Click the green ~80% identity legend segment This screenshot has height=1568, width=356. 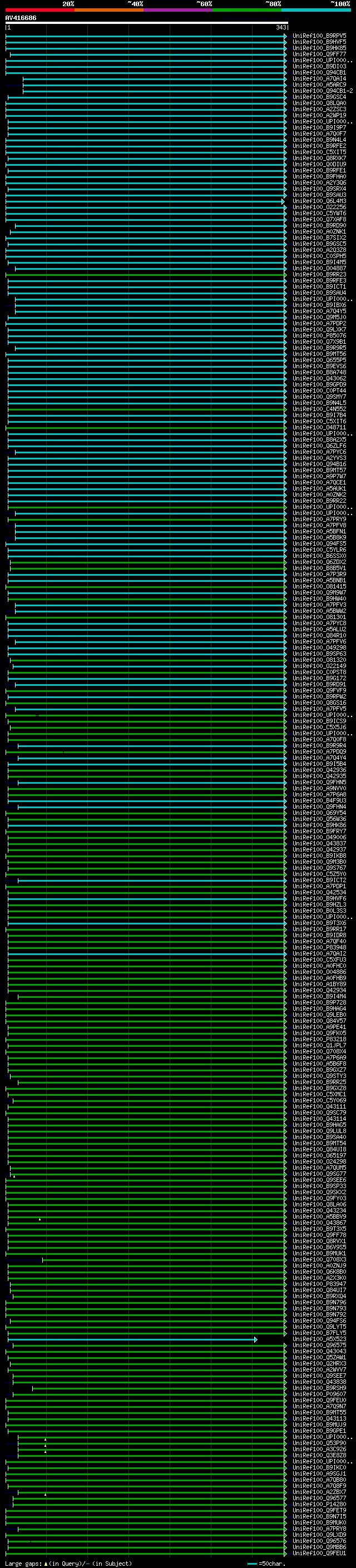coord(247,10)
